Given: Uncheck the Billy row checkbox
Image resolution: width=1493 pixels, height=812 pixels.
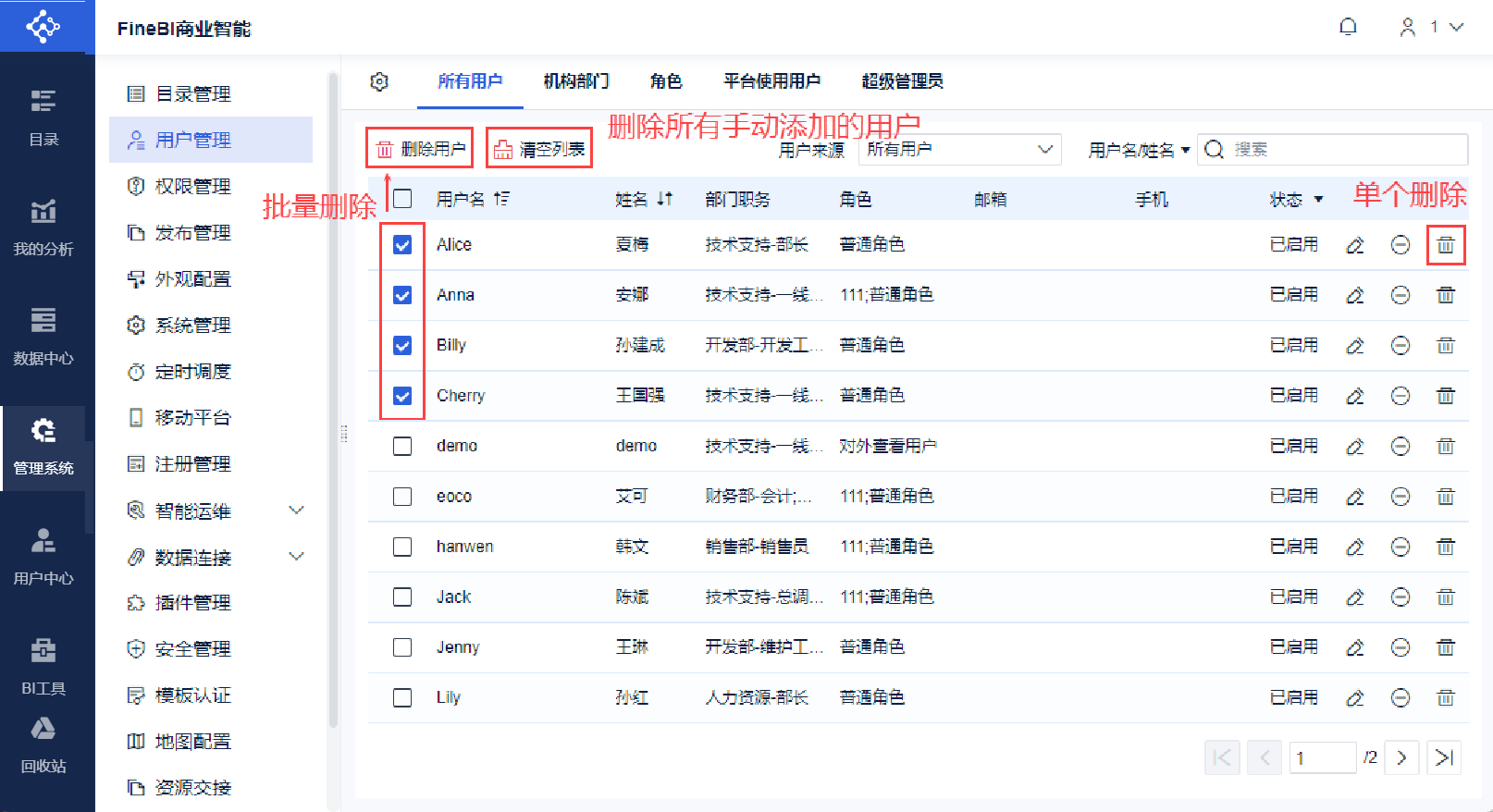Looking at the screenshot, I should click(x=402, y=345).
